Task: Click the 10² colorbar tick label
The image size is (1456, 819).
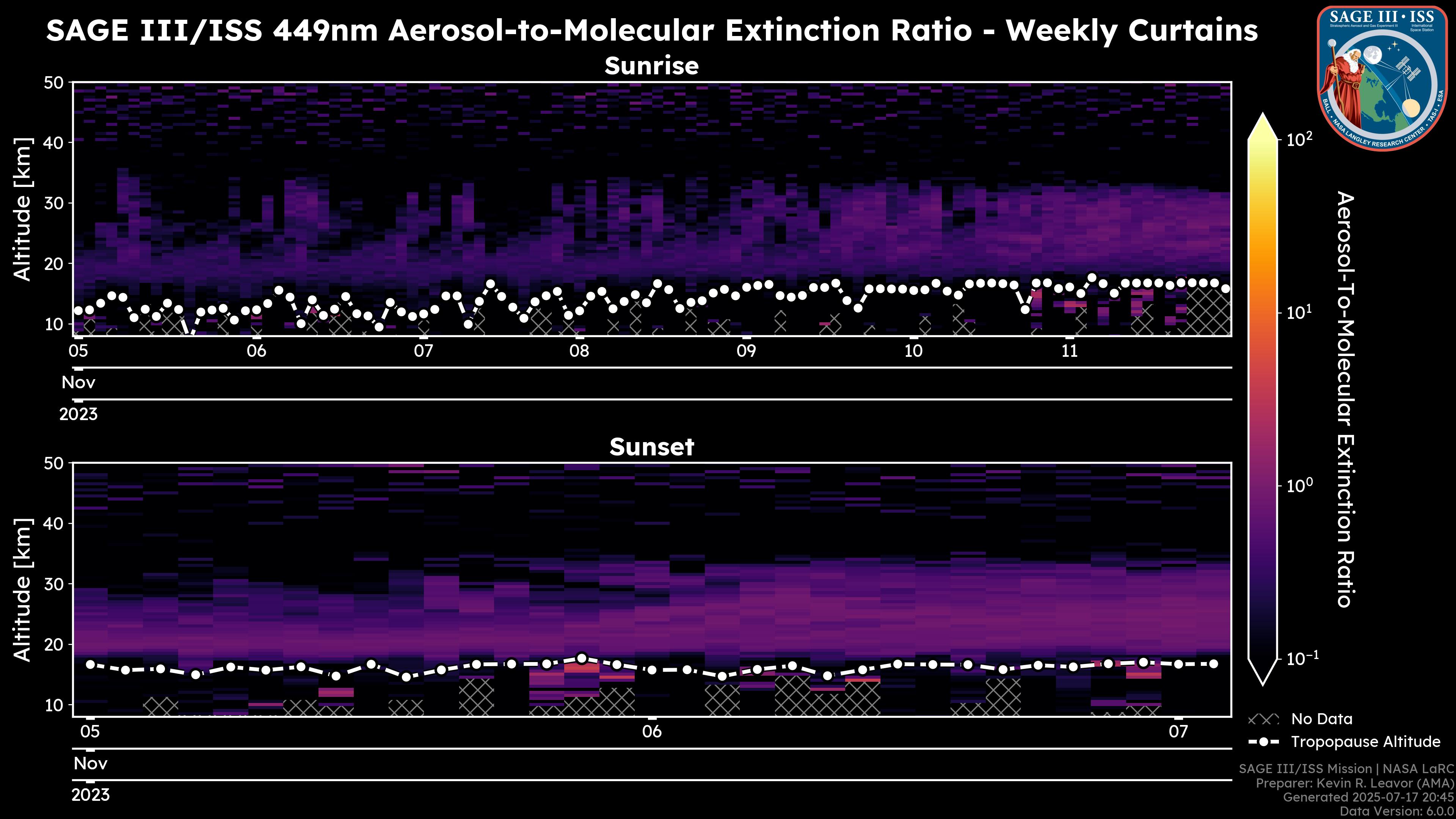Action: pyautogui.click(x=1299, y=140)
